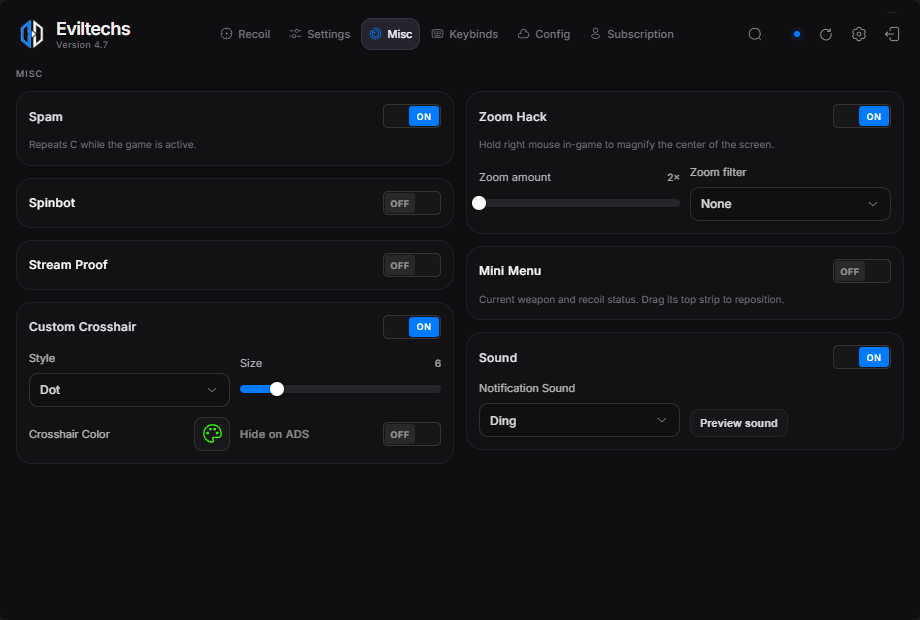Click the Eviltechs title text
Screen dimensions: 920x620
coord(93,29)
